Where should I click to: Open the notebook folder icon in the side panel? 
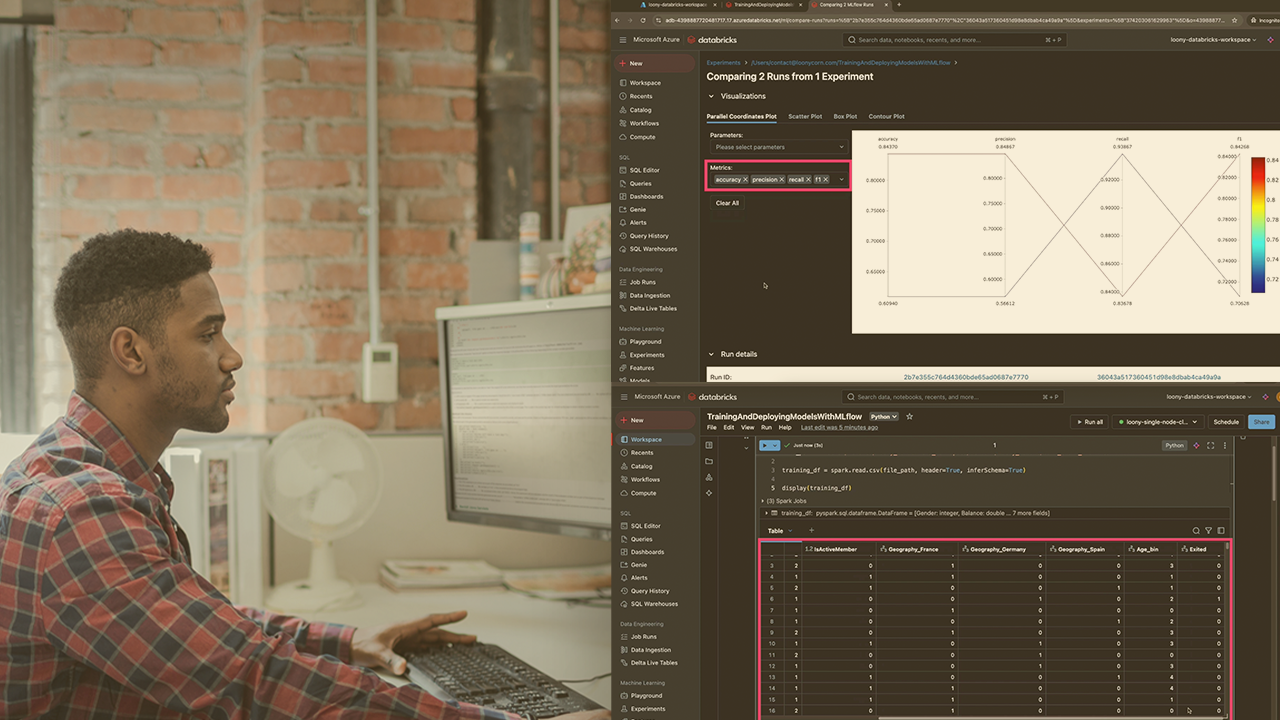pos(709,461)
